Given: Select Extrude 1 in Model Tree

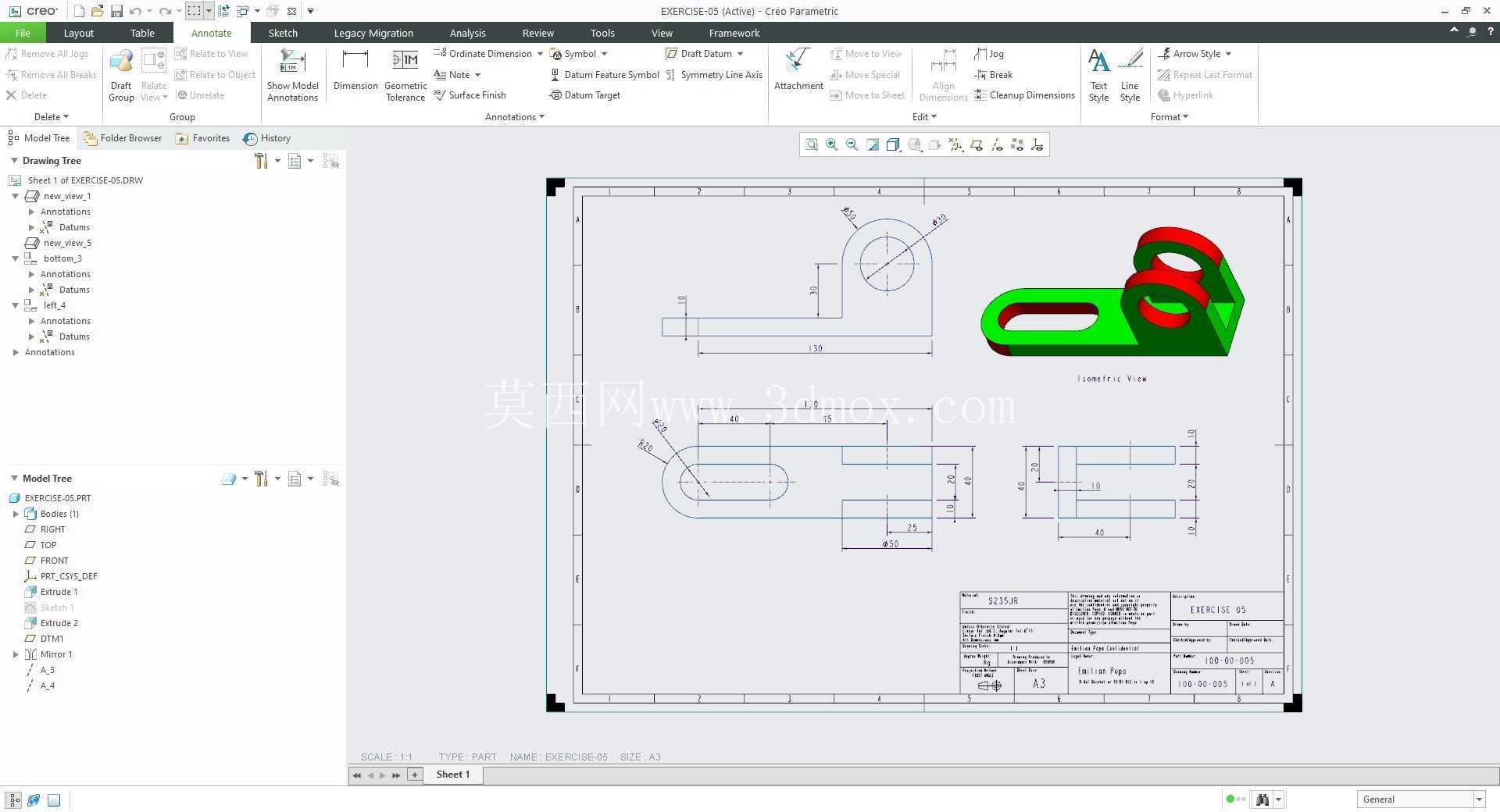Looking at the screenshot, I should pyautogui.click(x=51, y=592).
